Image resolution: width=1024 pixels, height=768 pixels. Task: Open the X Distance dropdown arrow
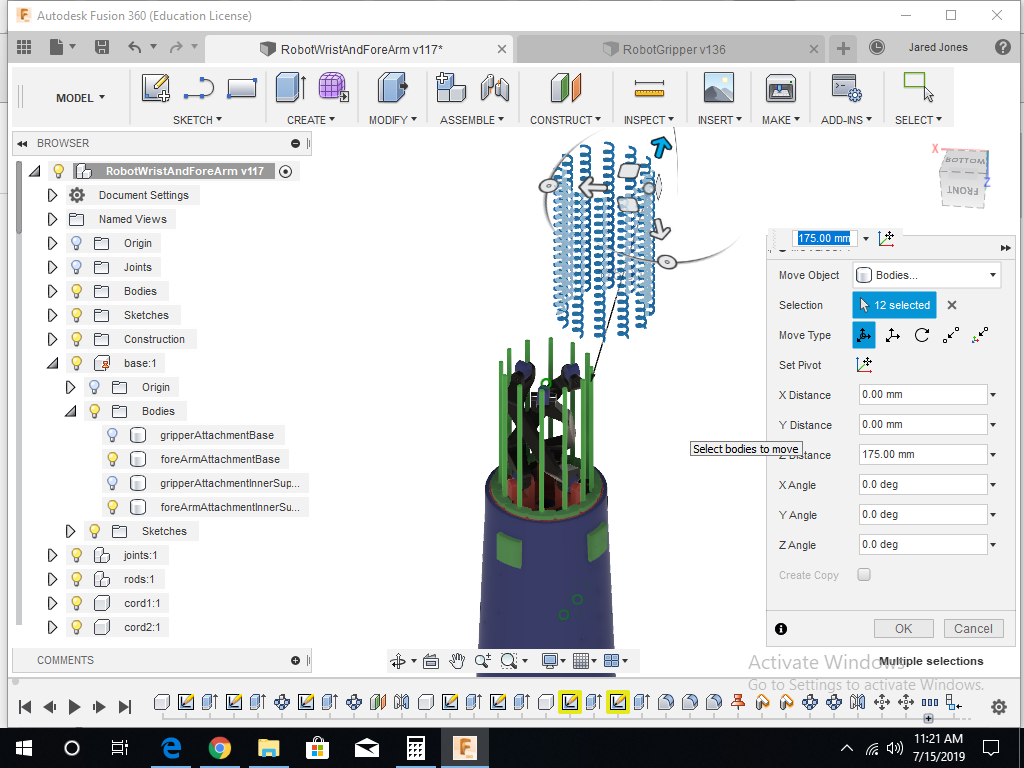993,395
